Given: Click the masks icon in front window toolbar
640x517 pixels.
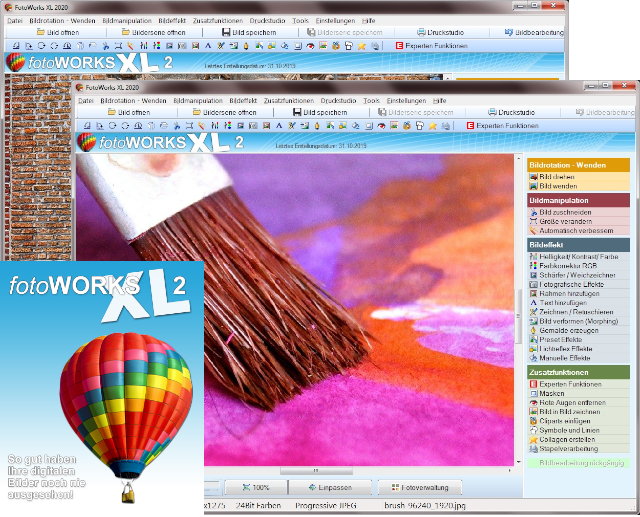Looking at the screenshot, I should [369, 126].
